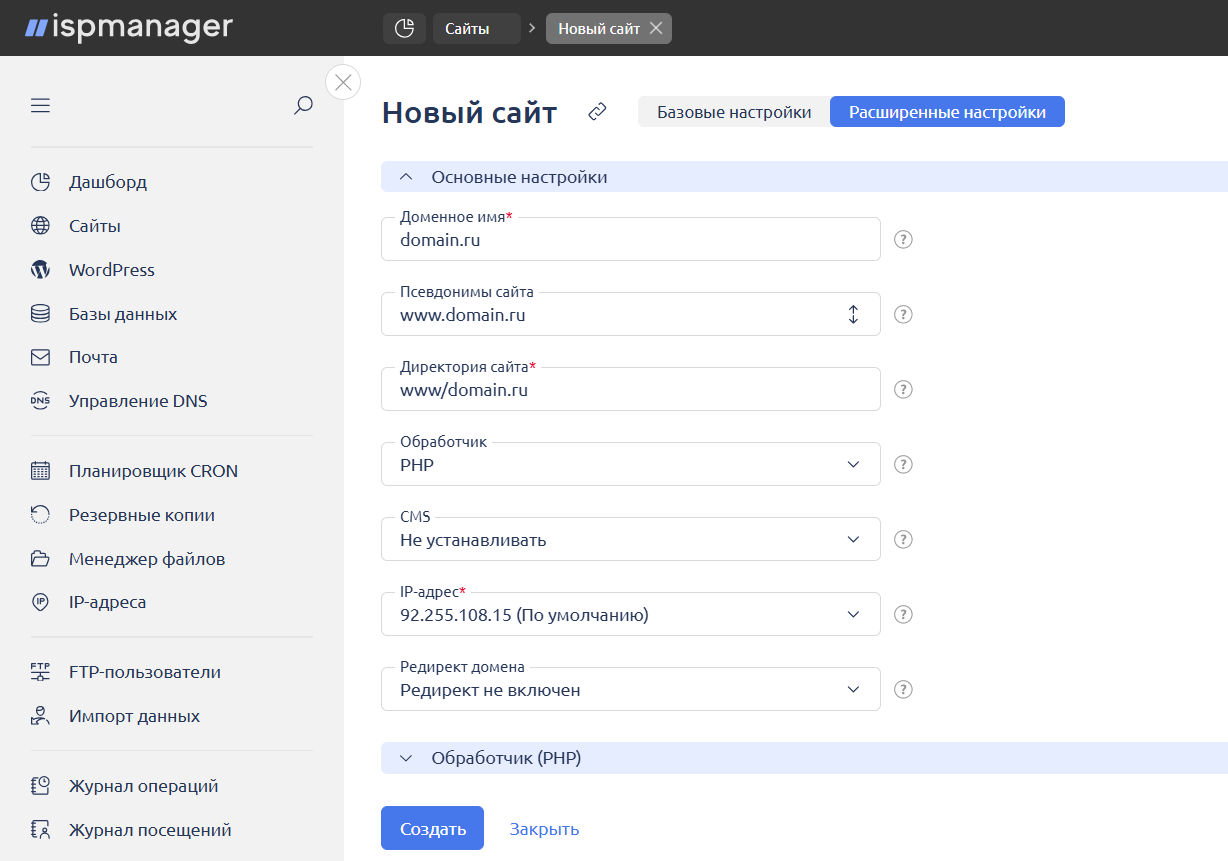Open the Обработчик dropdown
1228x861 pixels.
point(630,465)
